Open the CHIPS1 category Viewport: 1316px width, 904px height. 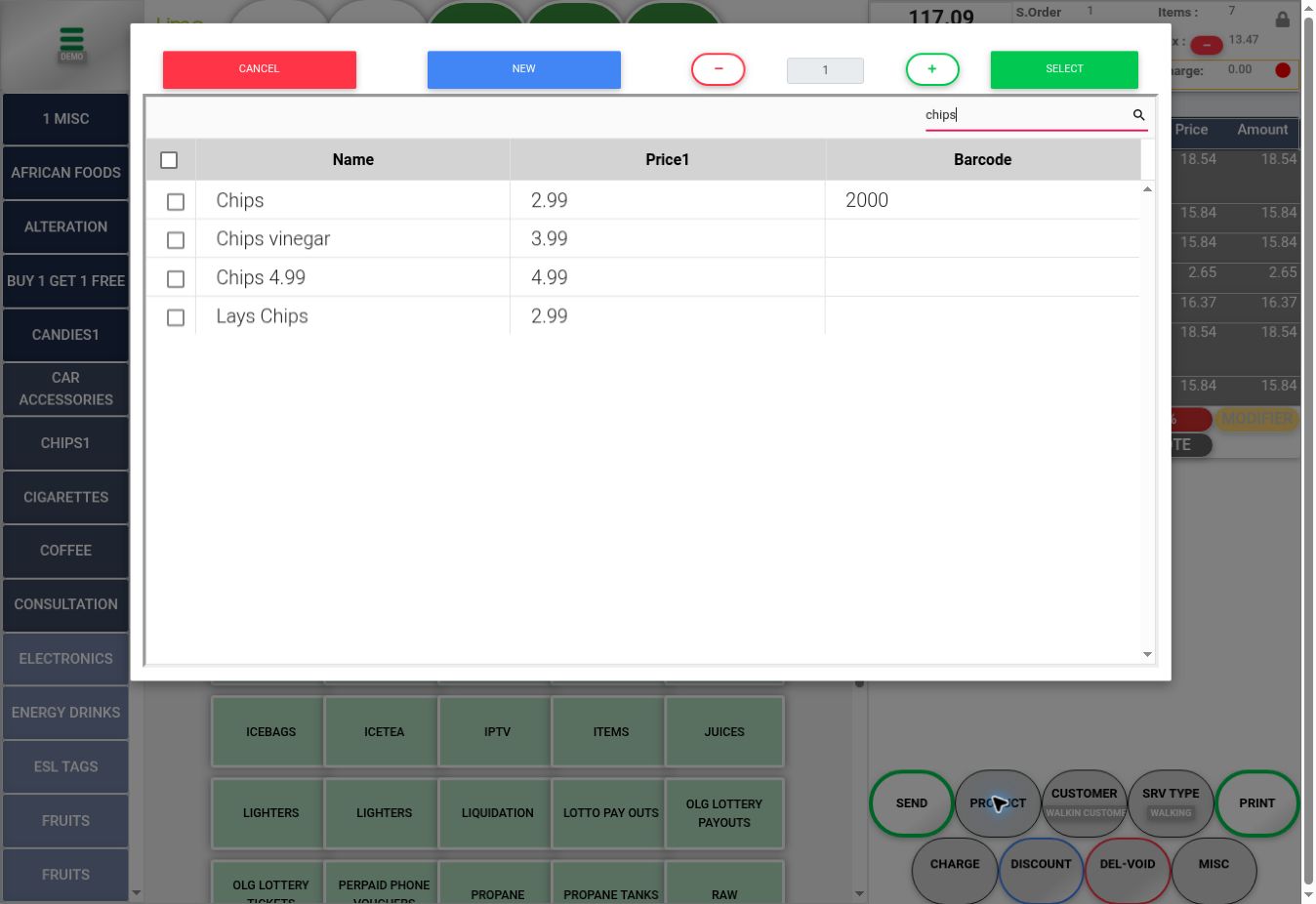(x=65, y=443)
